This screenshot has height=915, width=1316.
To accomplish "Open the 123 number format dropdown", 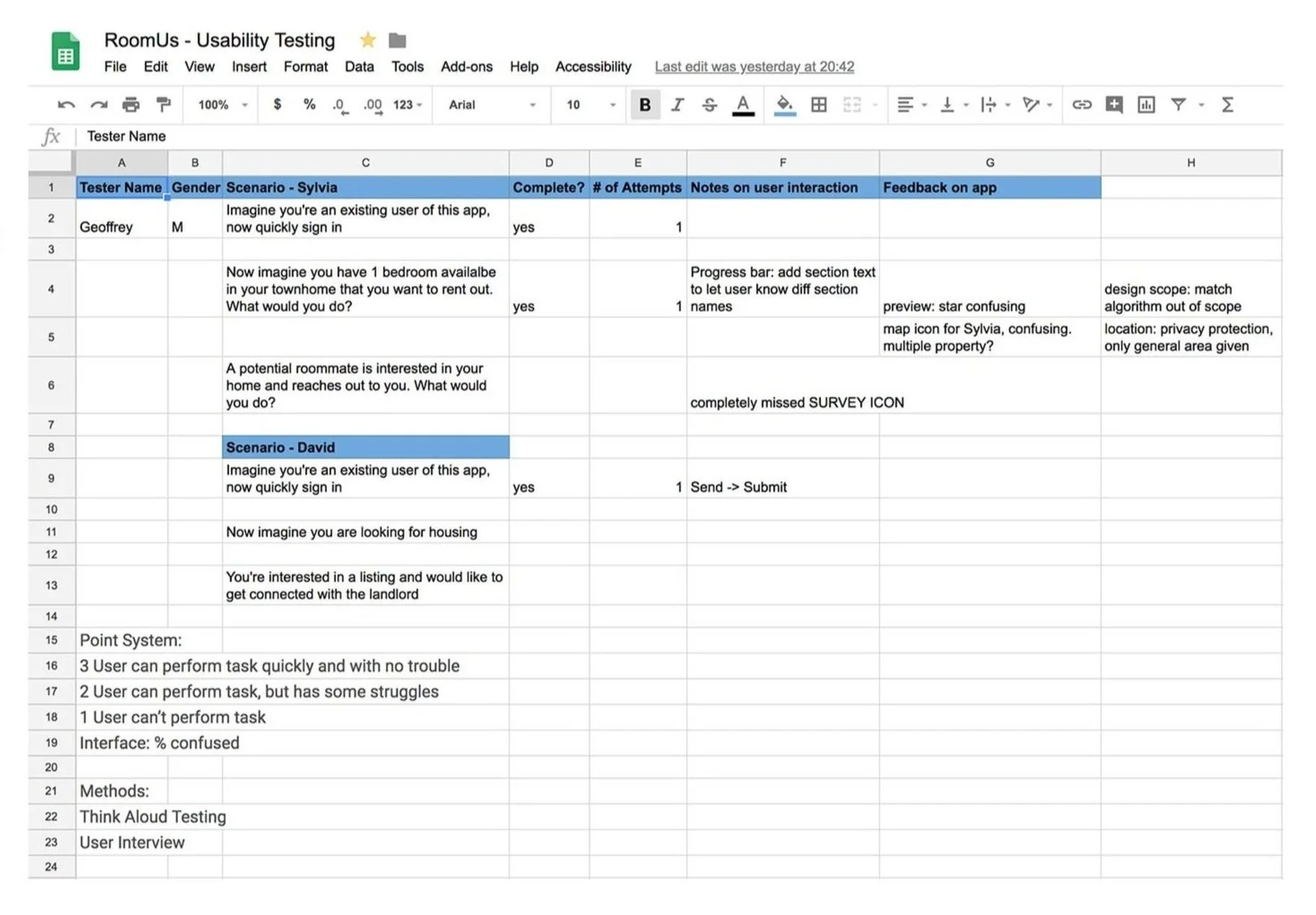I will pos(407,105).
